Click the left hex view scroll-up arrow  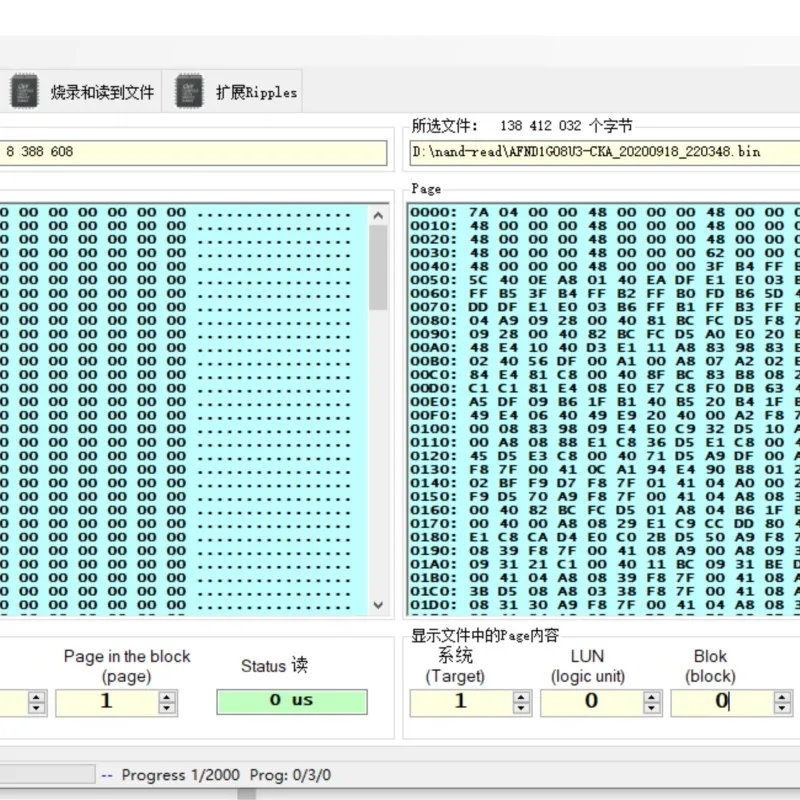(x=378, y=215)
